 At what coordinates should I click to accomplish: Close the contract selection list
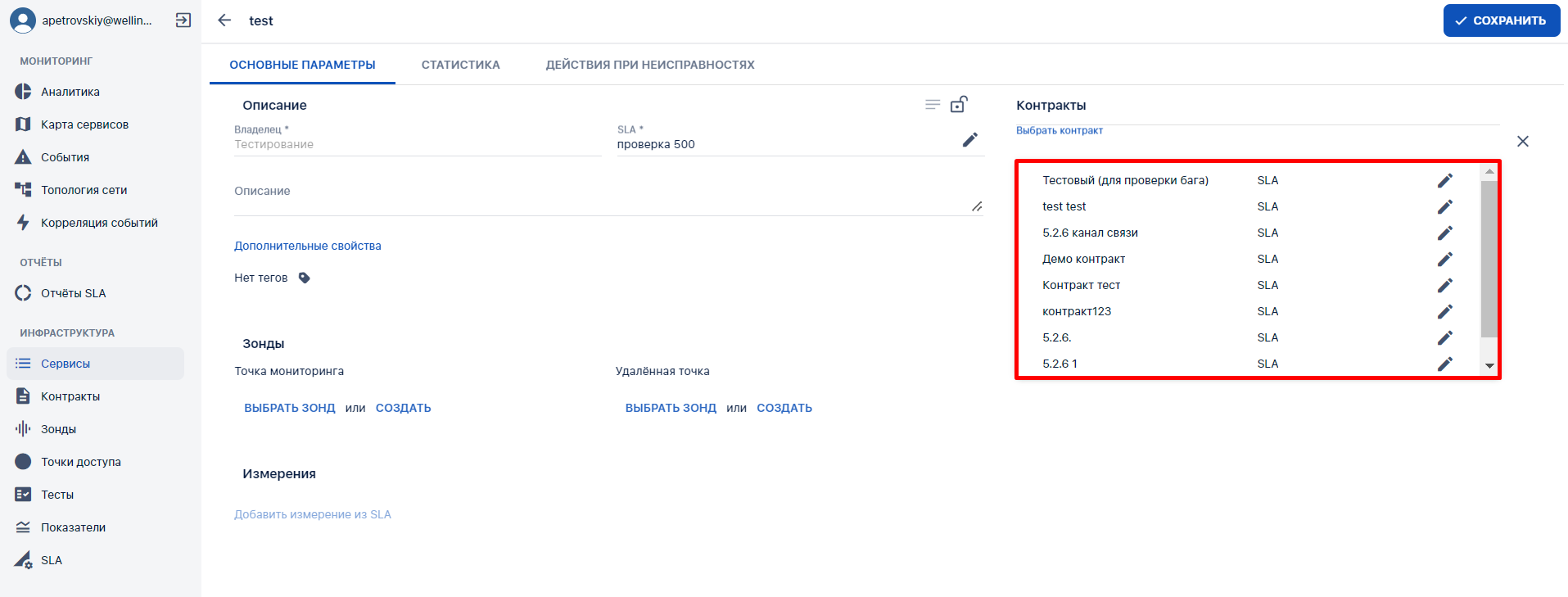point(1523,142)
